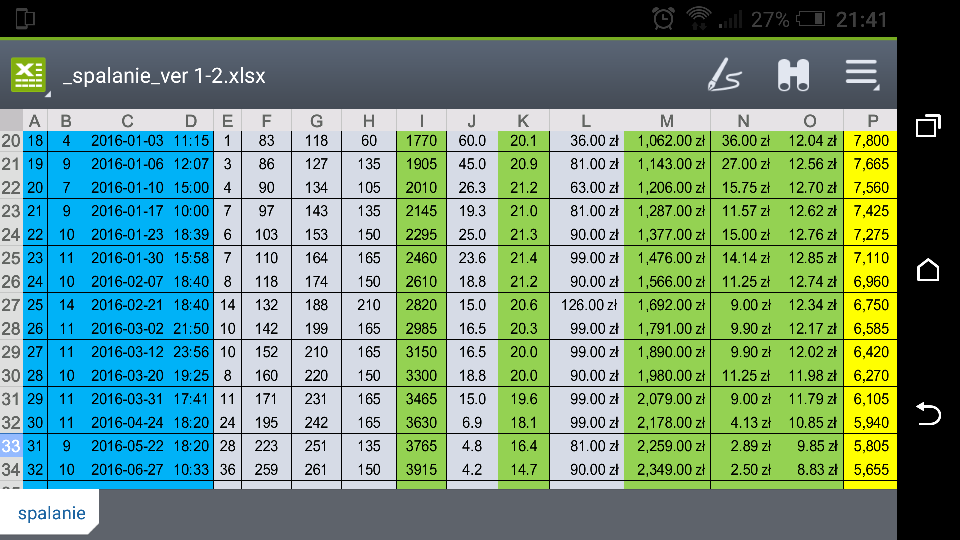Select column P header
Viewport: 960px width, 540px height.
(870, 120)
